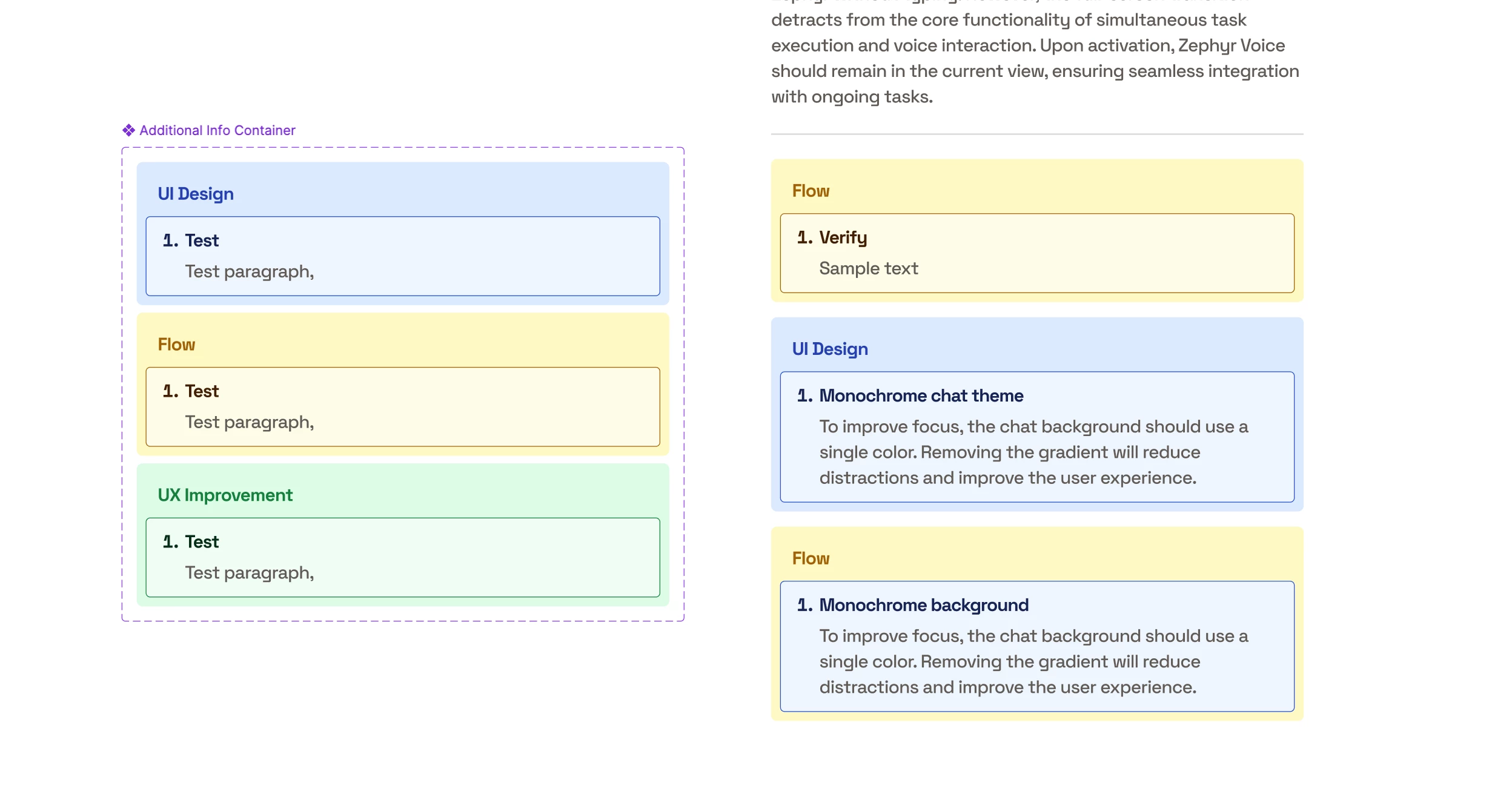1512x797 pixels.
Task: Select the Verify item title
Action: tap(843, 237)
